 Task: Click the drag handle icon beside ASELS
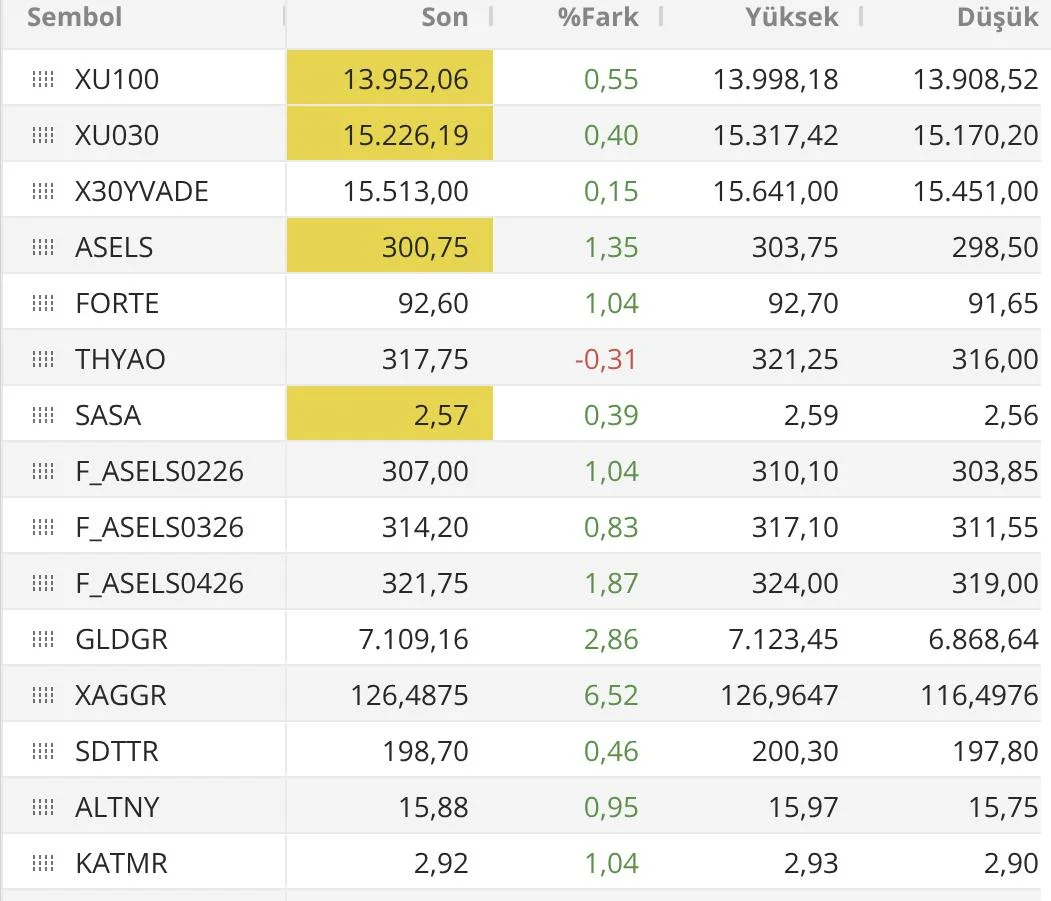coord(43,247)
